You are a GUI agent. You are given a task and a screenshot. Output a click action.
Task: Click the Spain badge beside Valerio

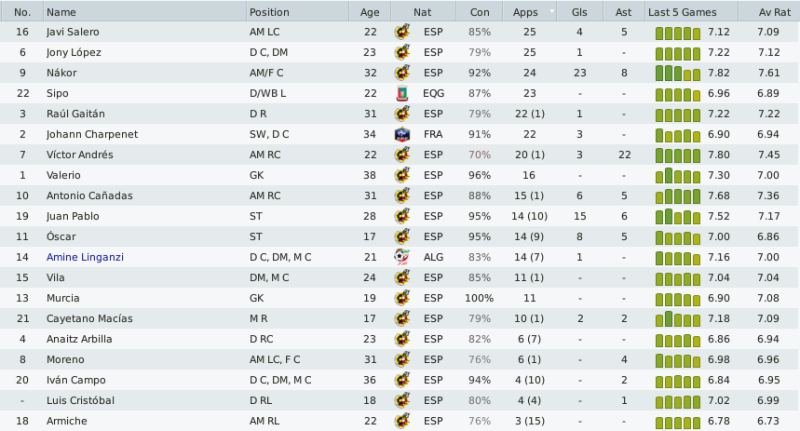[402, 175]
